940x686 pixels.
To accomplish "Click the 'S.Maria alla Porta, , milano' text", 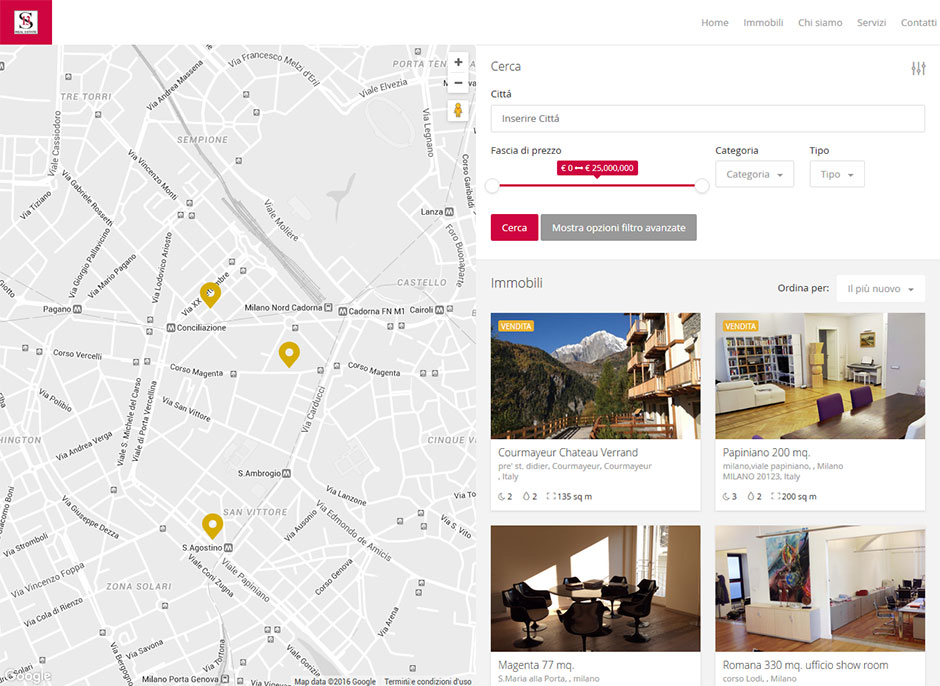I will (549, 679).
